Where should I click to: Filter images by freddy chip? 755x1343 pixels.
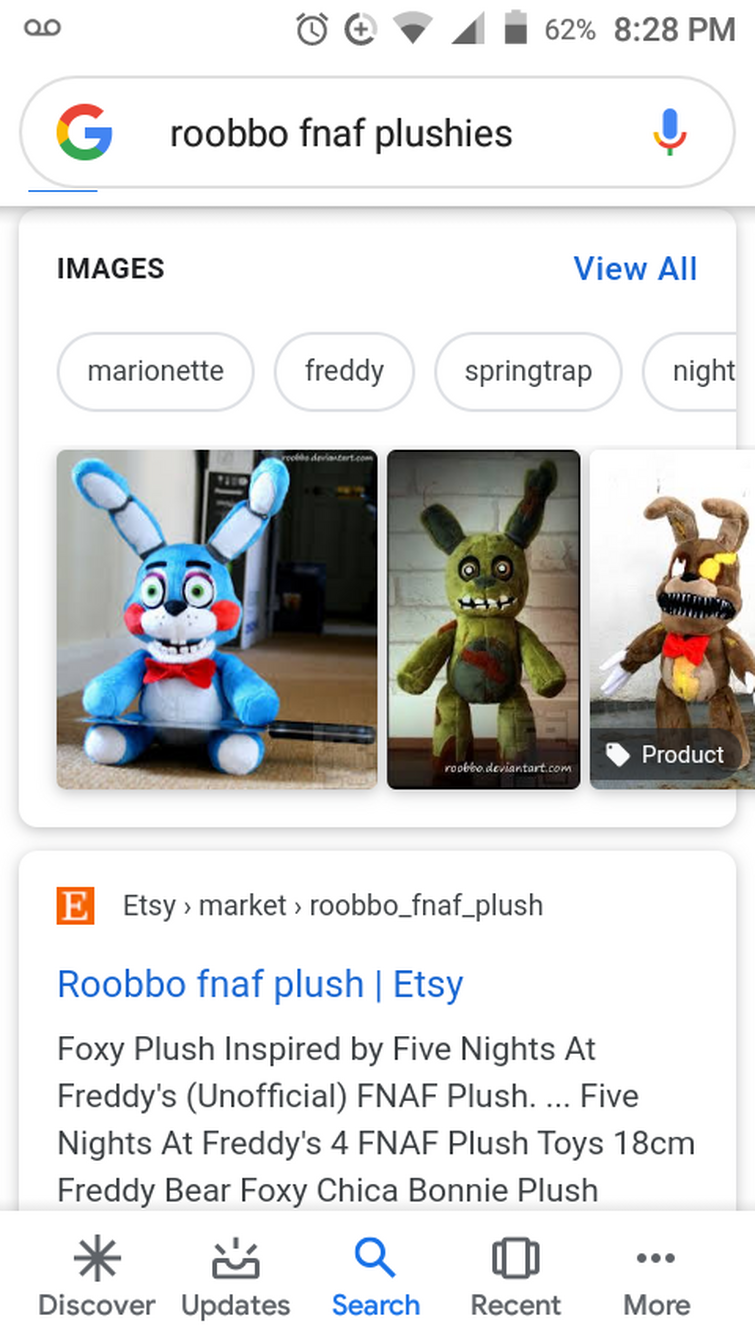click(x=344, y=371)
